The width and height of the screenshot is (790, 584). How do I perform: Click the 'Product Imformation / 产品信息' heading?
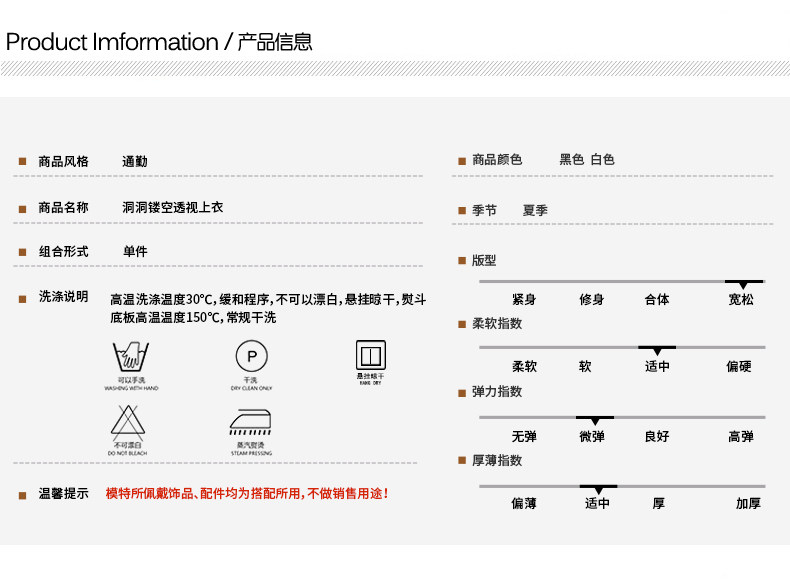point(159,42)
